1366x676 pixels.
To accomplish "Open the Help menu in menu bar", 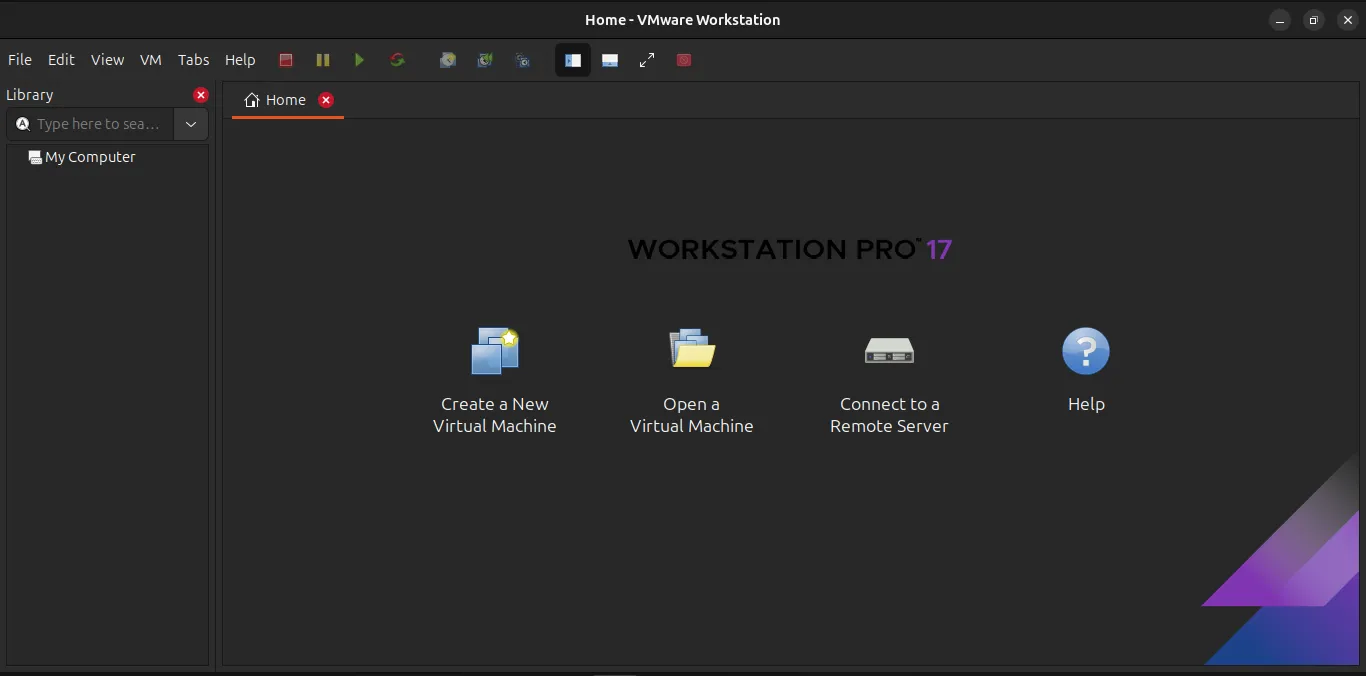I will tap(240, 60).
